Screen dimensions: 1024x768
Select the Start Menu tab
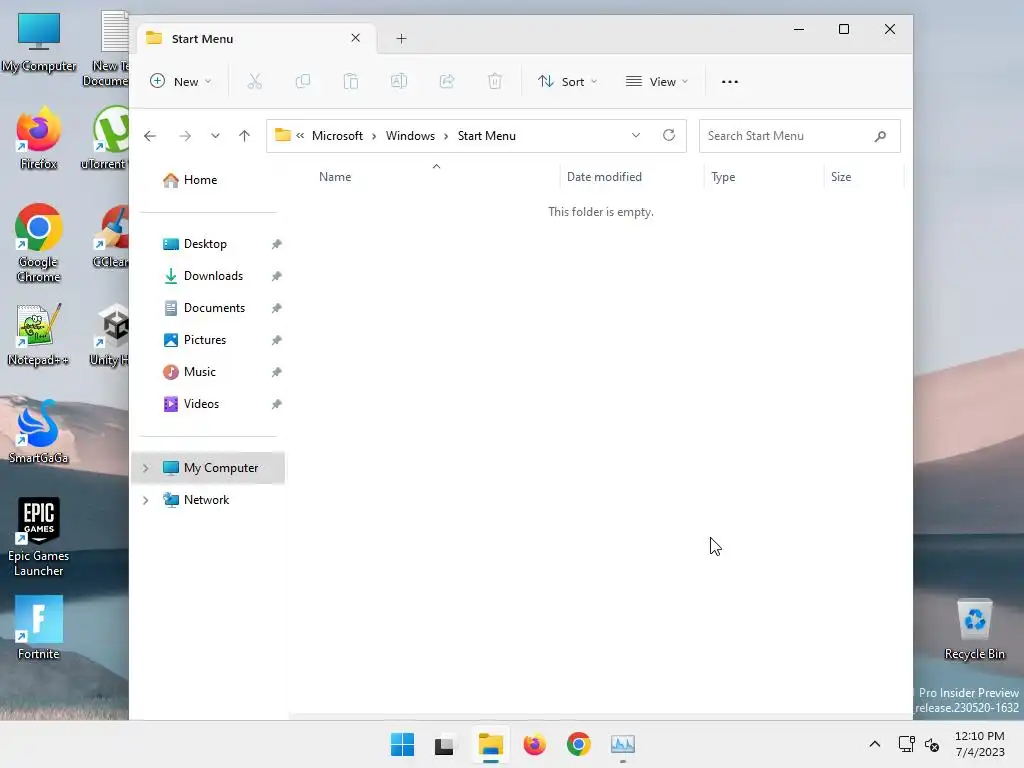pyautogui.click(x=255, y=39)
